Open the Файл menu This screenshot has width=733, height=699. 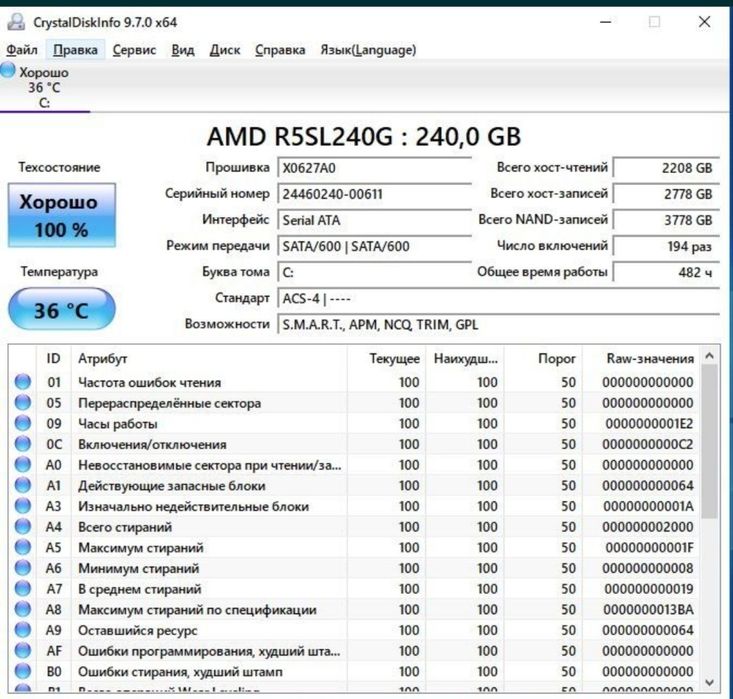click(x=22, y=50)
